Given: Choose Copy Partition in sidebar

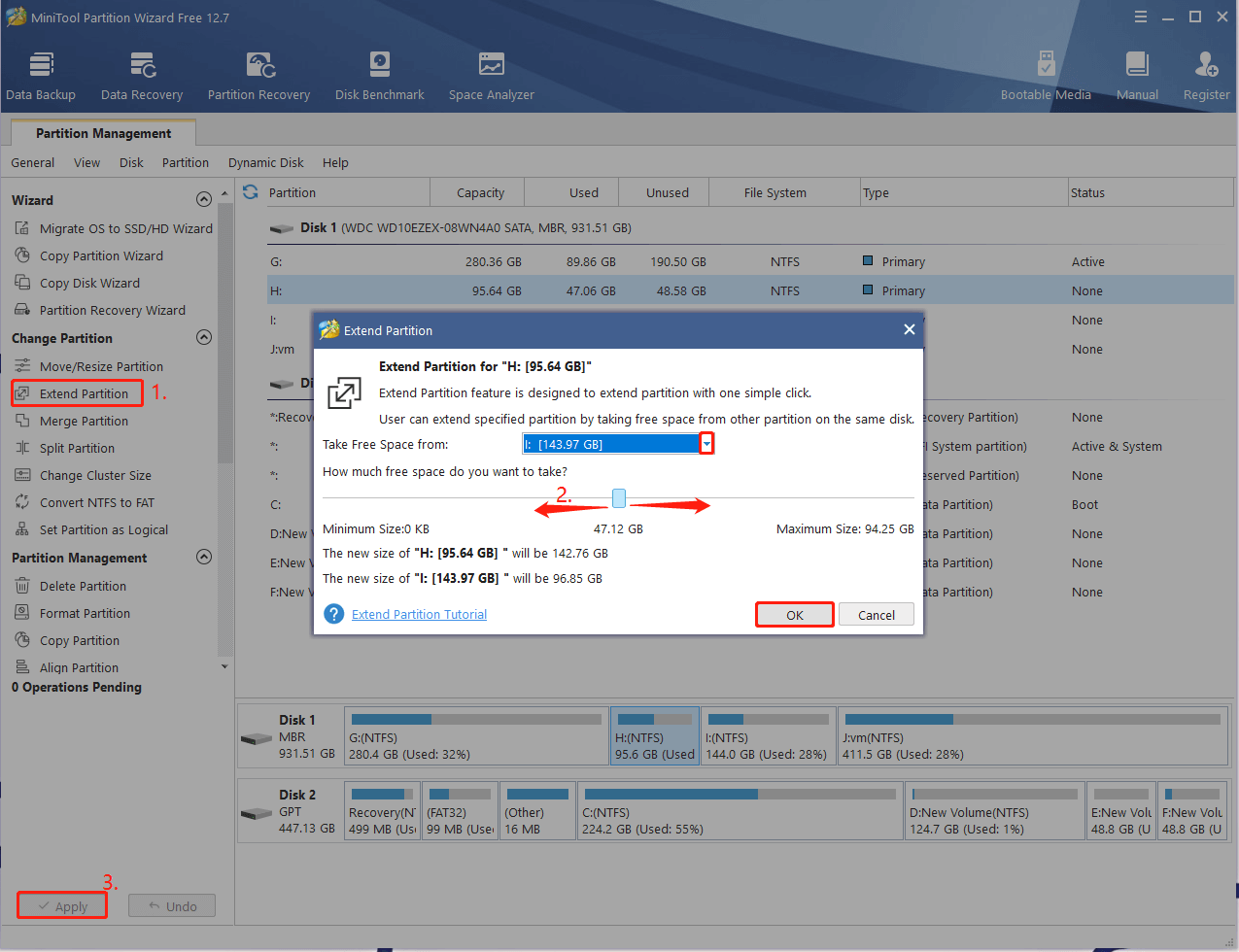Looking at the screenshot, I should (x=67, y=640).
